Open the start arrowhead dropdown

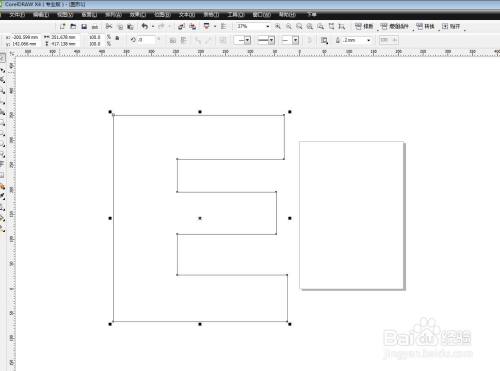[247, 40]
